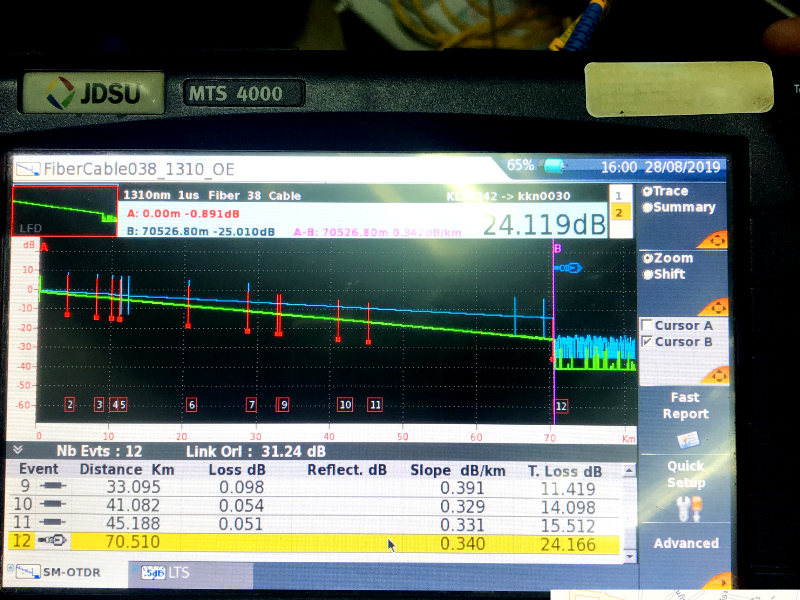This screenshot has height=600, width=800.
Task: Select event marker 11 on trace
Action: (375, 405)
